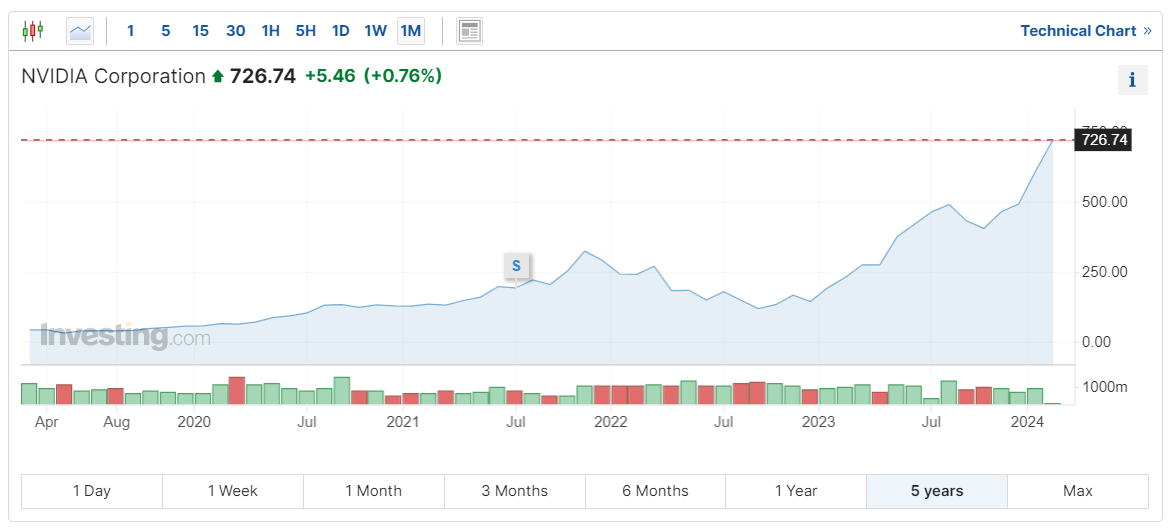Select the area chart type icon
Screen dimensions: 1175x531
click(80, 31)
